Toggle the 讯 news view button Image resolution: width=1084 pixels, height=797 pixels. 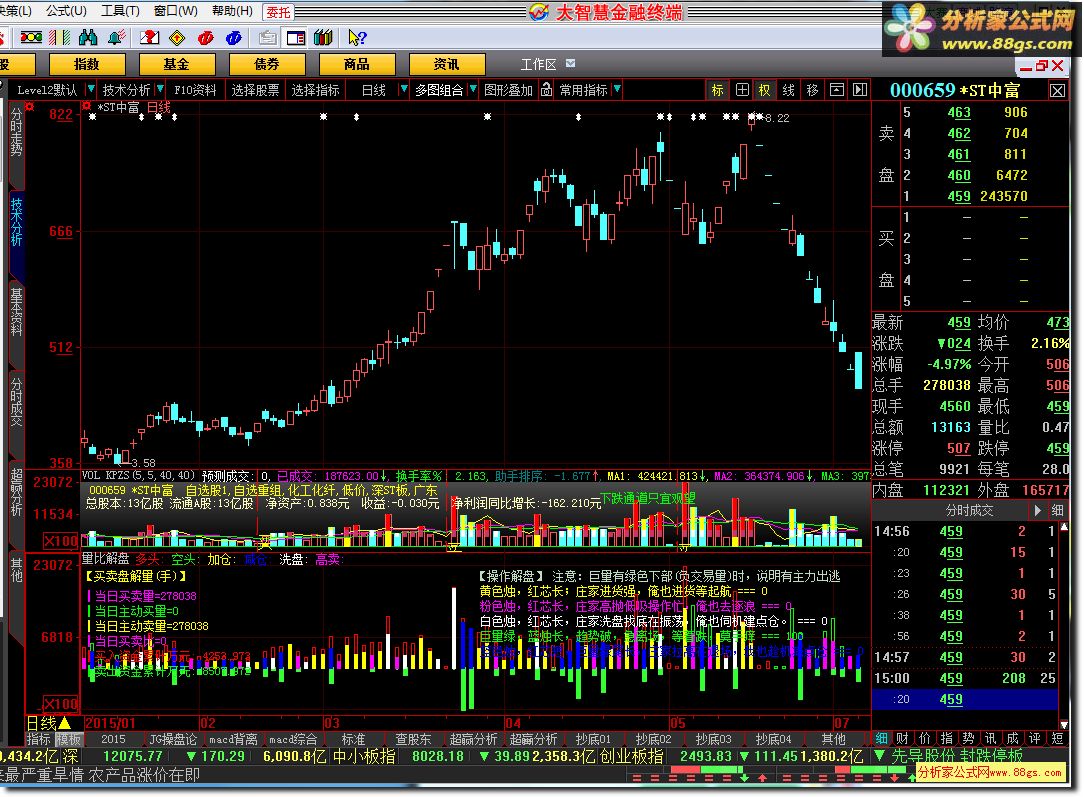(991, 738)
